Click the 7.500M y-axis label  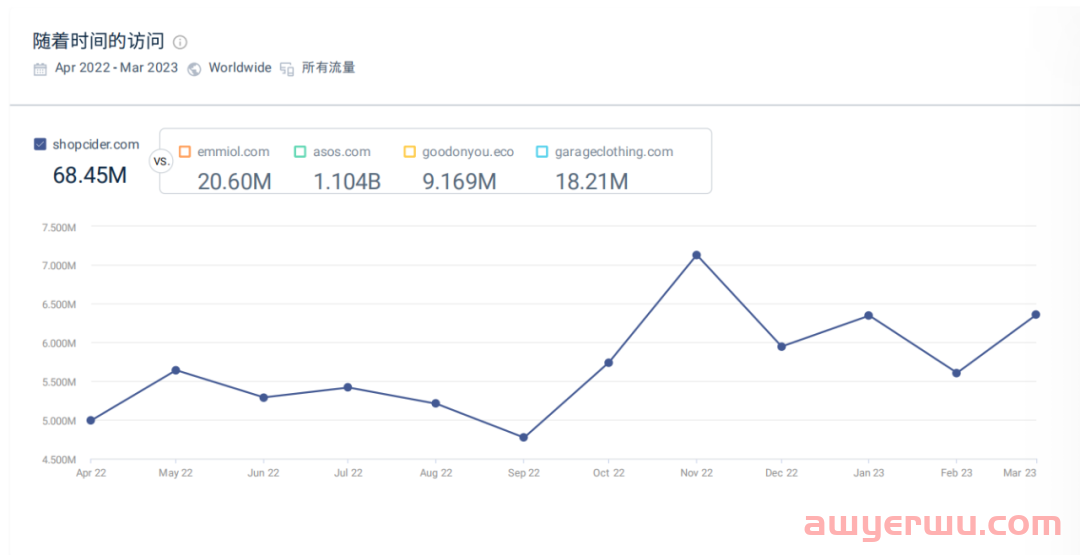(x=58, y=227)
